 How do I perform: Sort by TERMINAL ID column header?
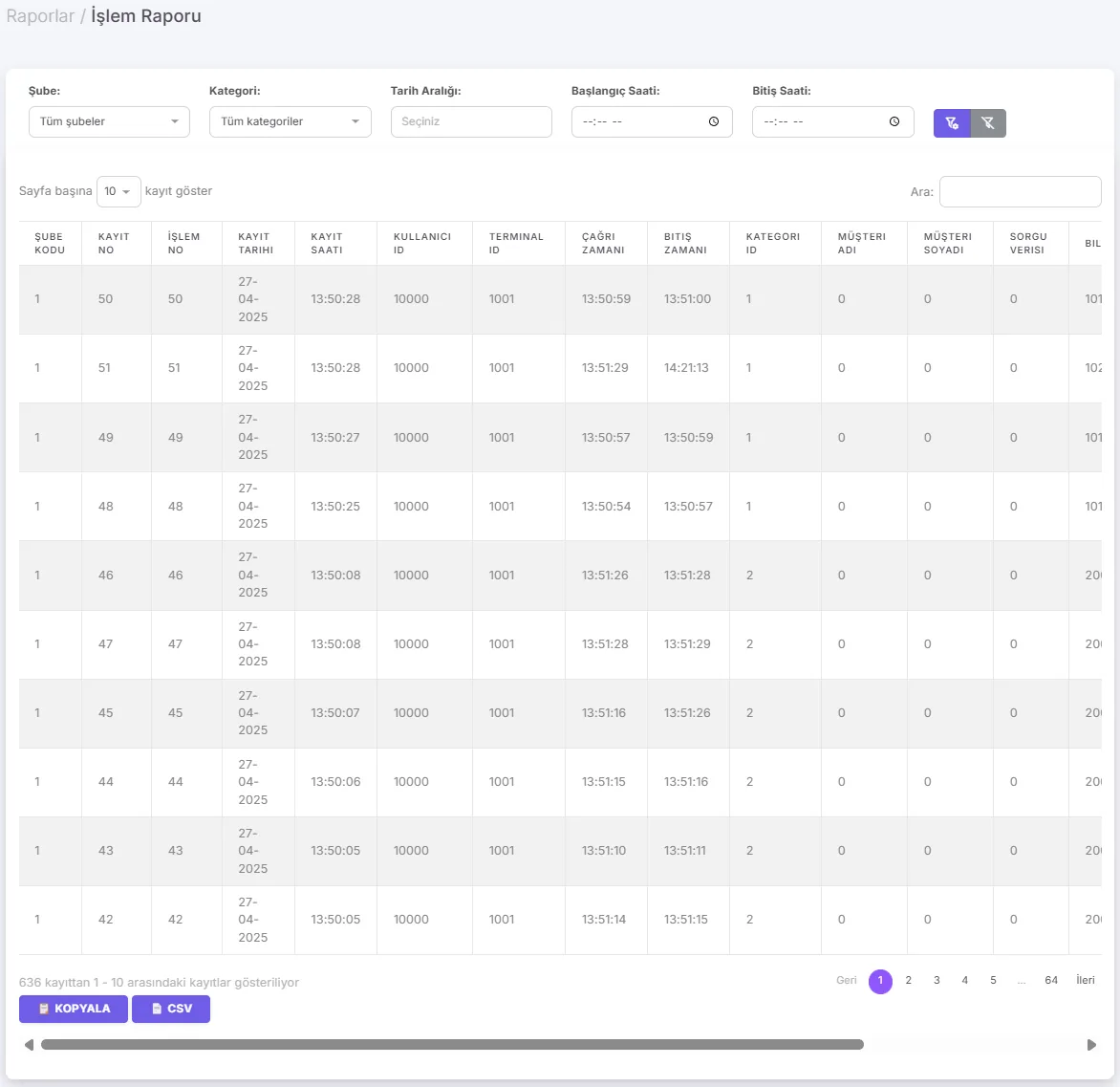click(x=519, y=243)
